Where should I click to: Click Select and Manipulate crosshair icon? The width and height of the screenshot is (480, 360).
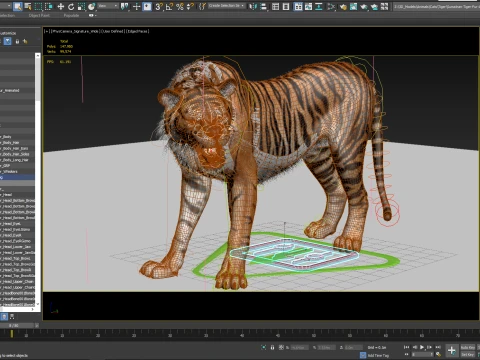pyautogui.click(x=136, y=6)
